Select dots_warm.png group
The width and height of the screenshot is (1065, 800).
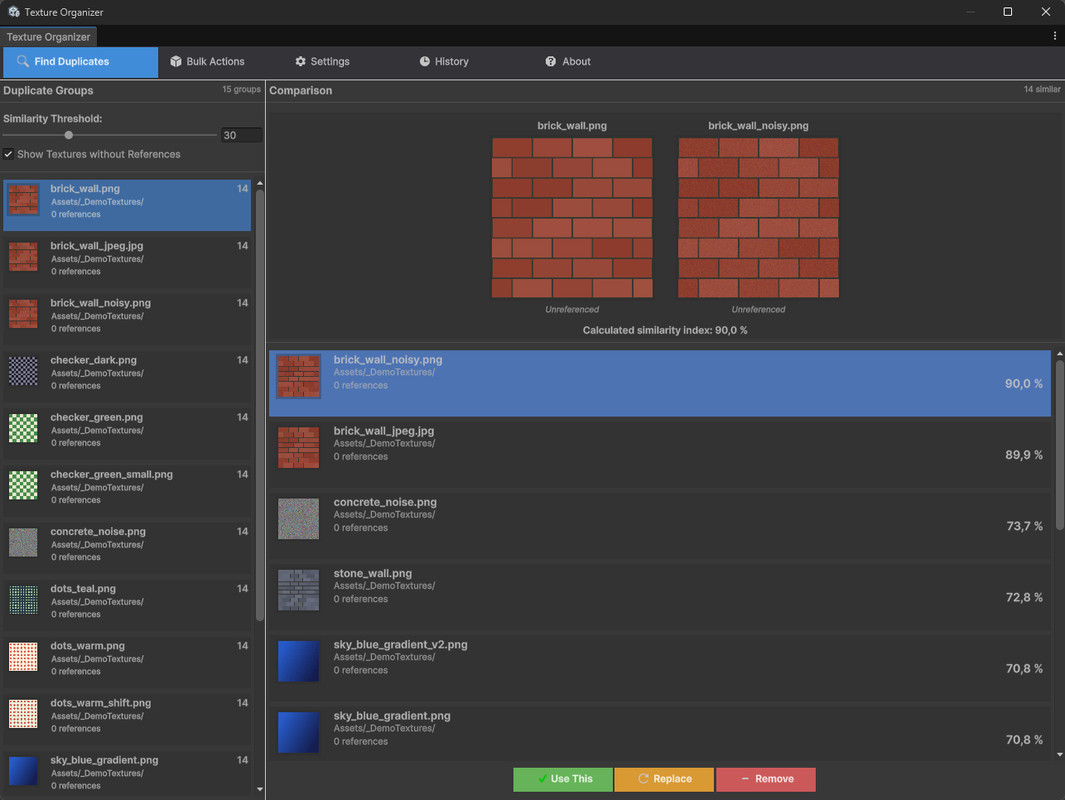click(x=127, y=661)
